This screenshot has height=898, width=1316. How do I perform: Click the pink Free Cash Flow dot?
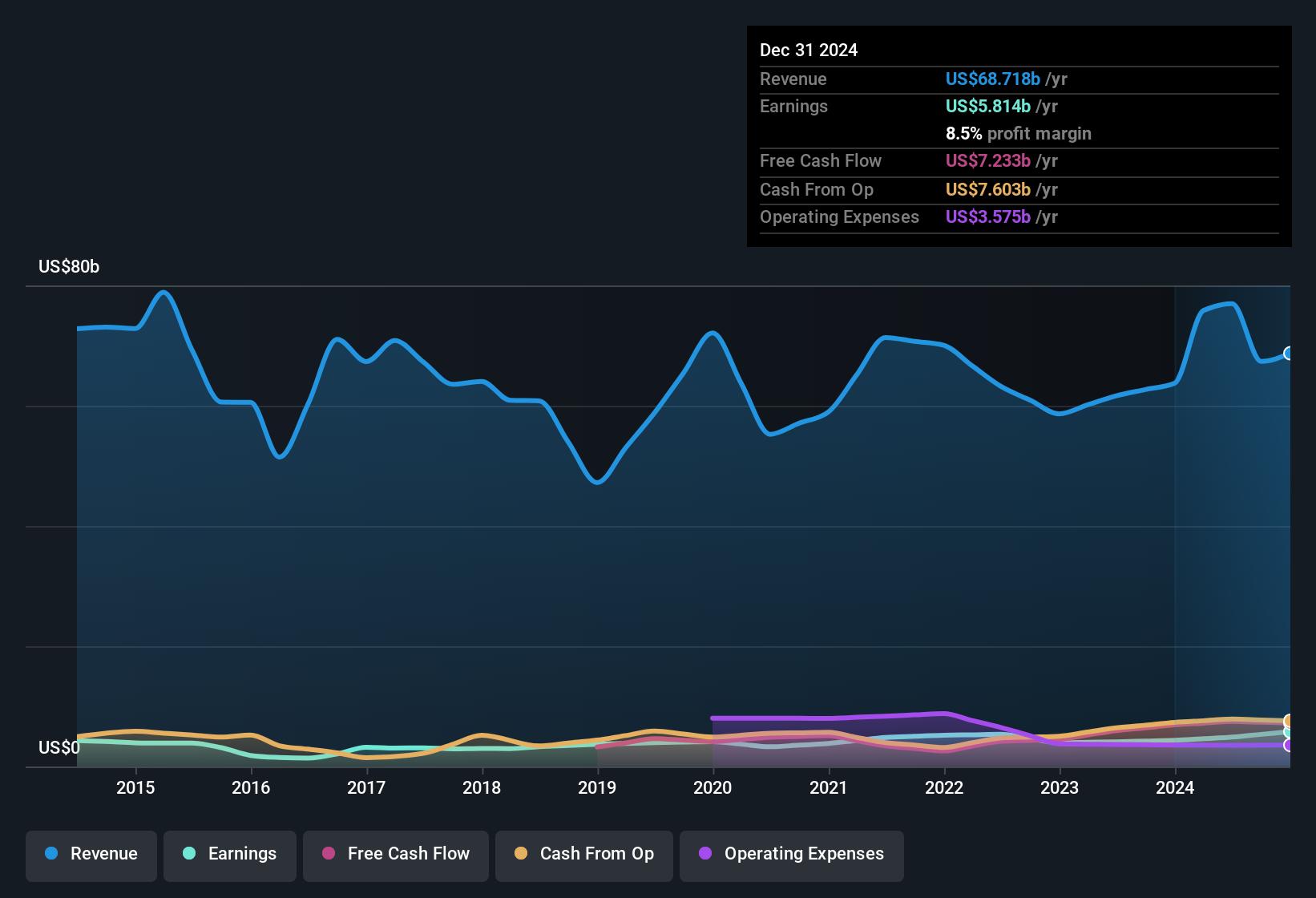pos(329,854)
